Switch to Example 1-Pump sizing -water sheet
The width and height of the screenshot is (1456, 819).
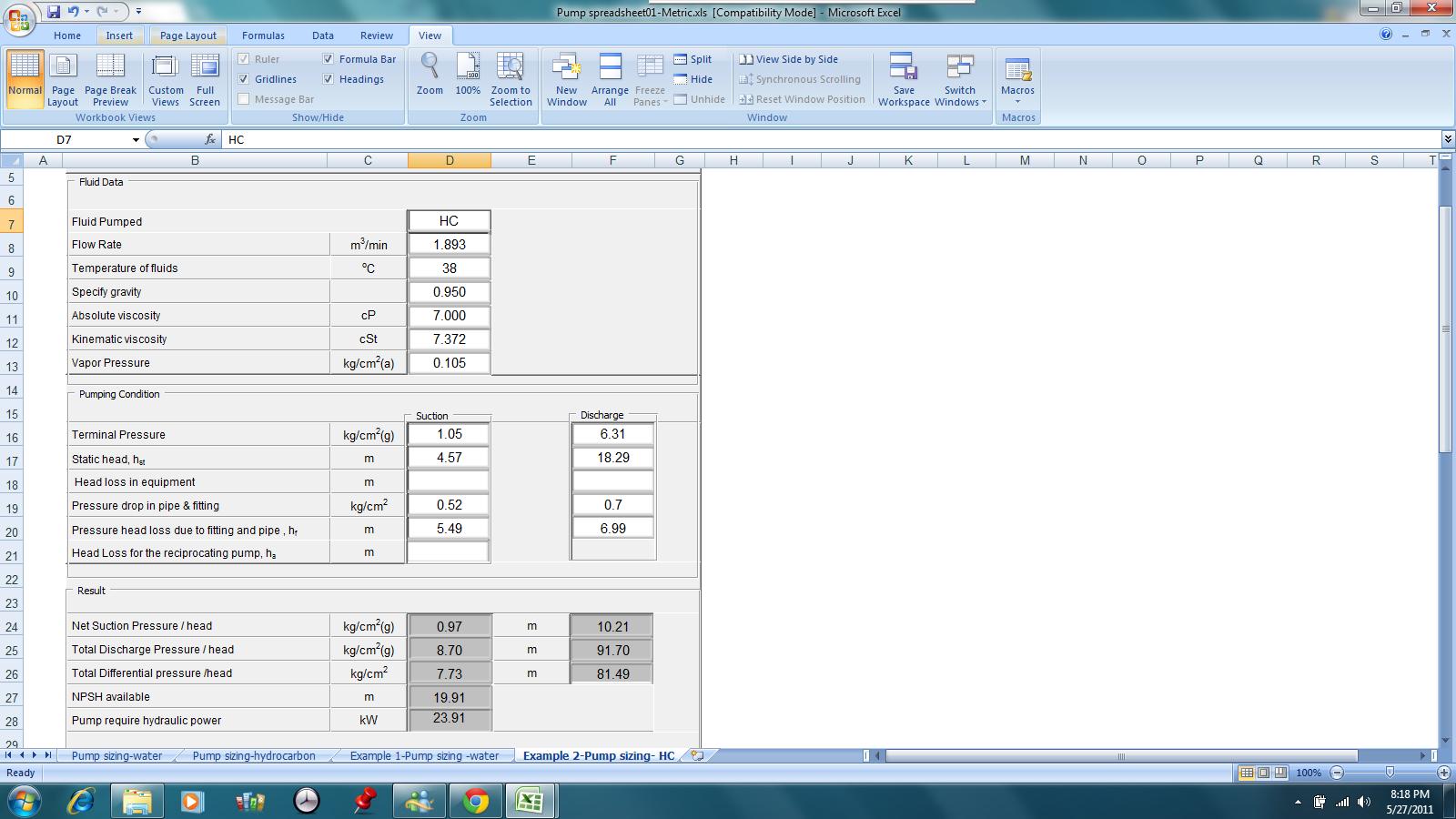pyautogui.click(x=424, y=755)
